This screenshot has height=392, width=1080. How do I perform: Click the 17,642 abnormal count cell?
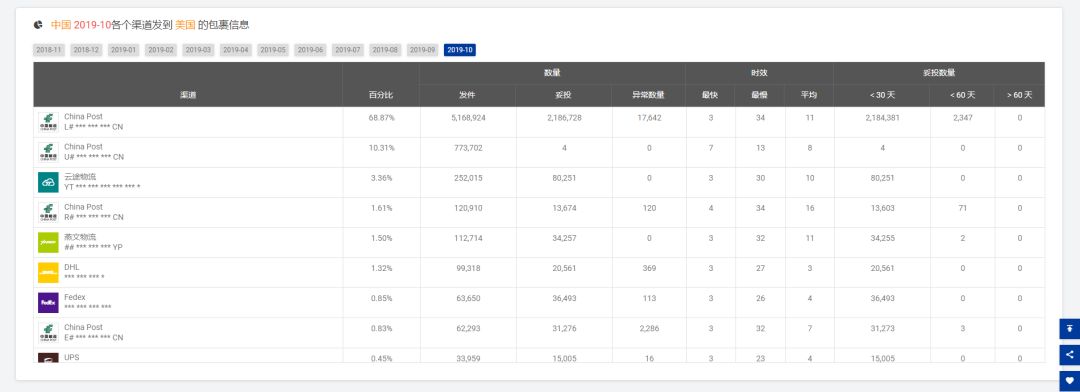point(649,118)
